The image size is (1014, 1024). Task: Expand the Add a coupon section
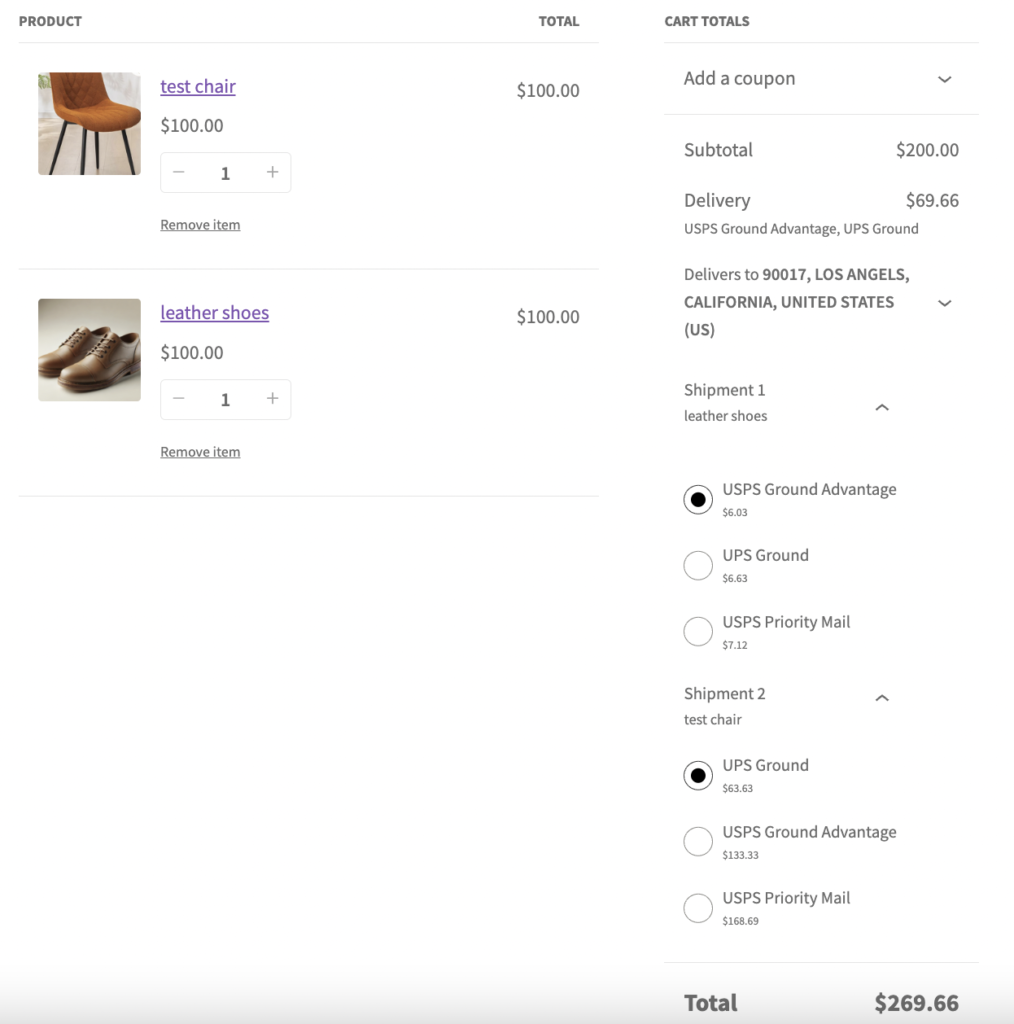coord(944,79)
